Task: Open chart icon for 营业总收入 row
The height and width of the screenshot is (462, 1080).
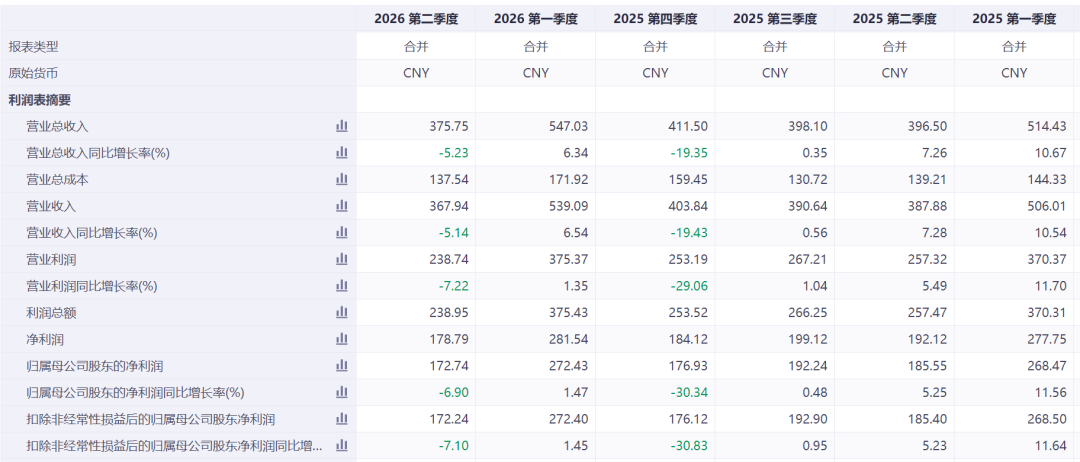Action: click(x=341, y=126)
